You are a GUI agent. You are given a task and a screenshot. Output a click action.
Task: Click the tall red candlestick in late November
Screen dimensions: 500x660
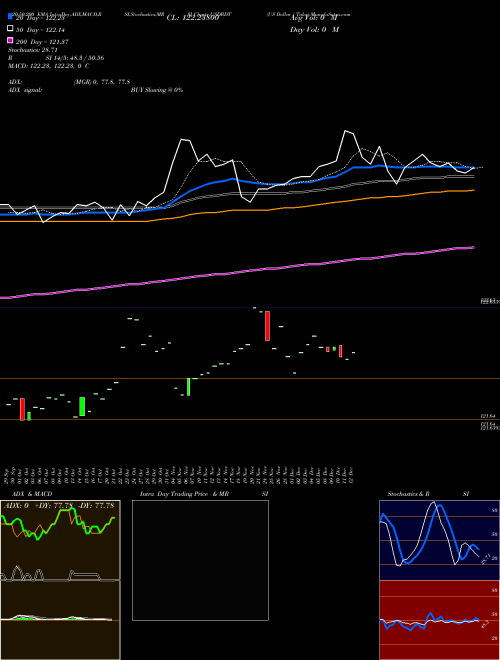pos(267,326)
